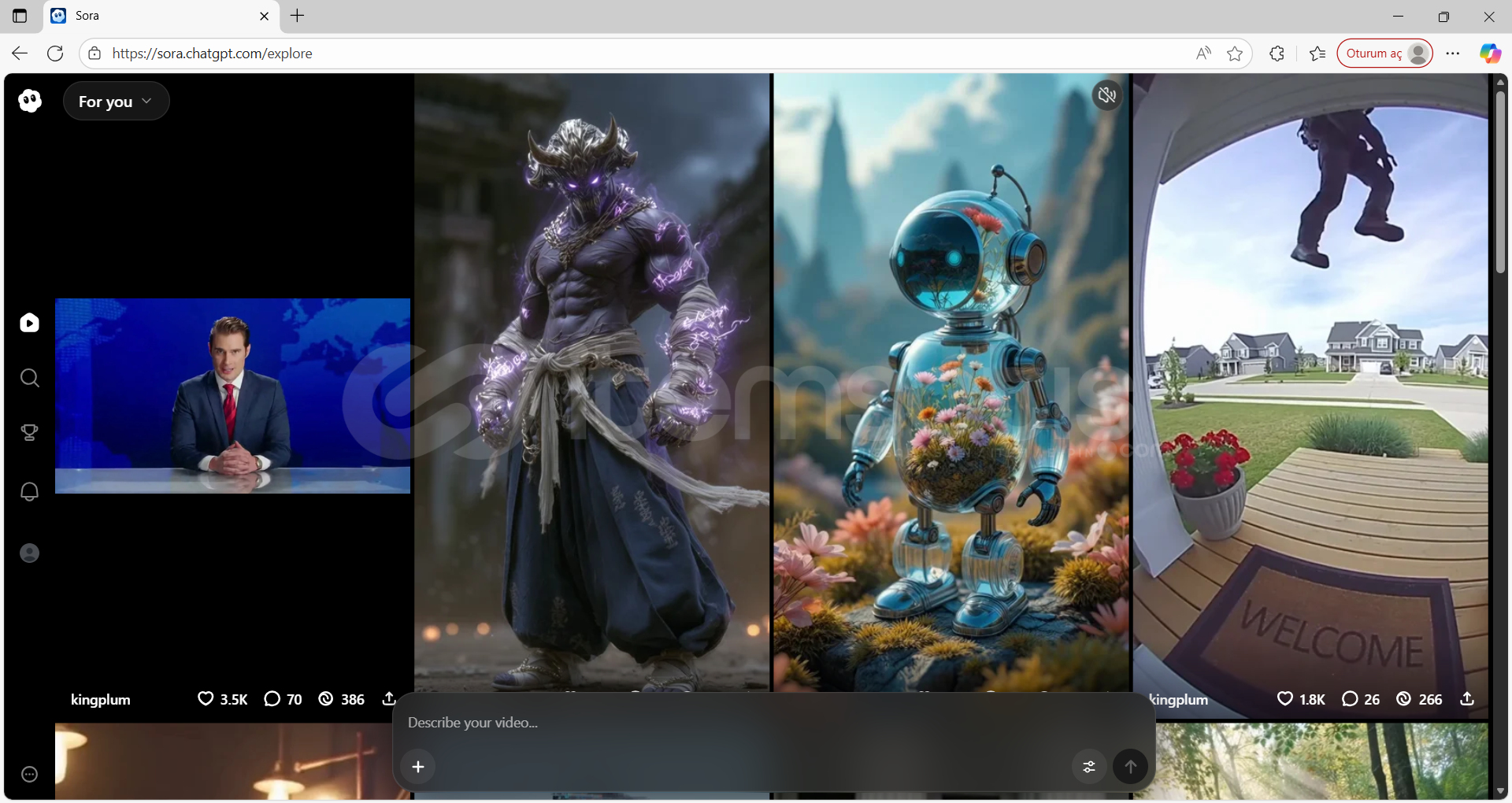Toggle mute on the robot video

point(1107,95)
